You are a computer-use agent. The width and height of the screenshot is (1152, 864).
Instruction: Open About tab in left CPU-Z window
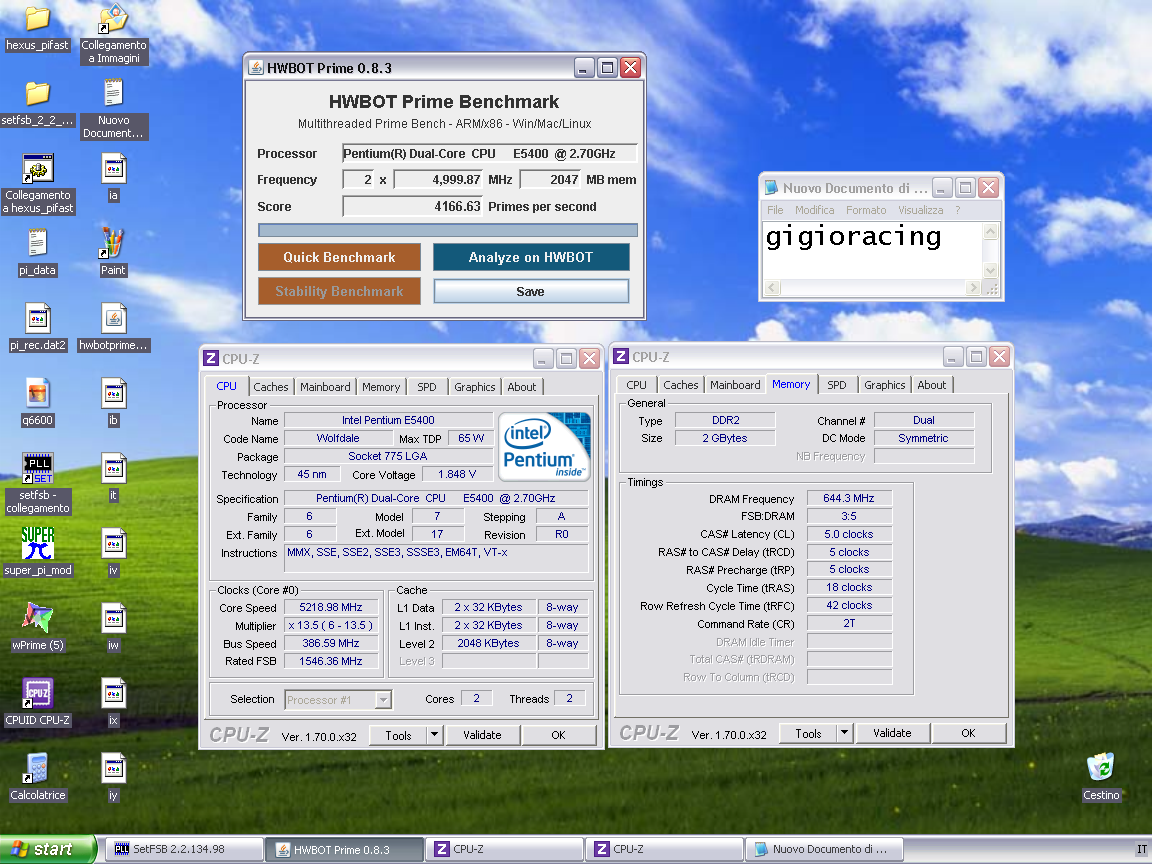tap(522, 386)
